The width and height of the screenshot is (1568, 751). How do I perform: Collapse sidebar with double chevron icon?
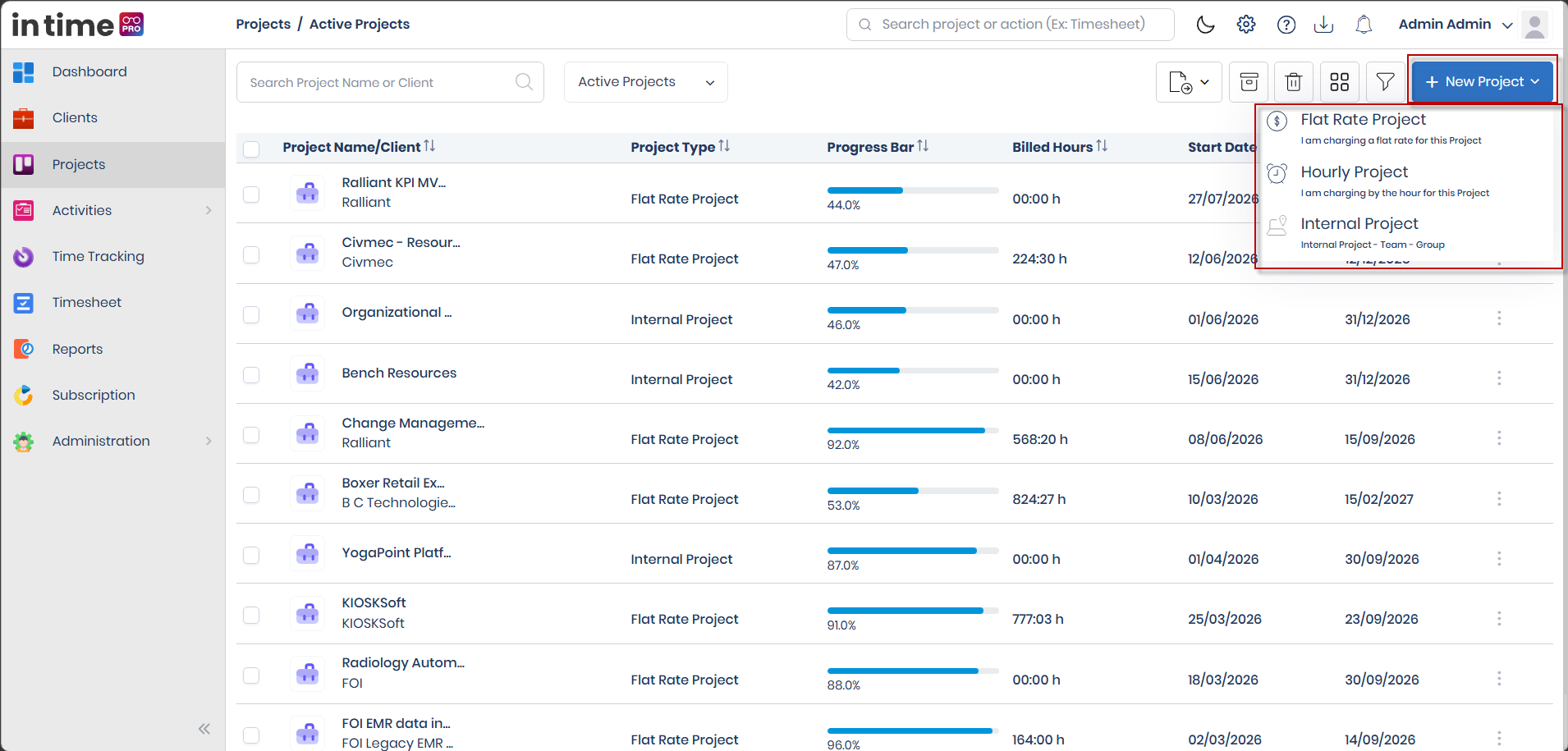(204, 729)
